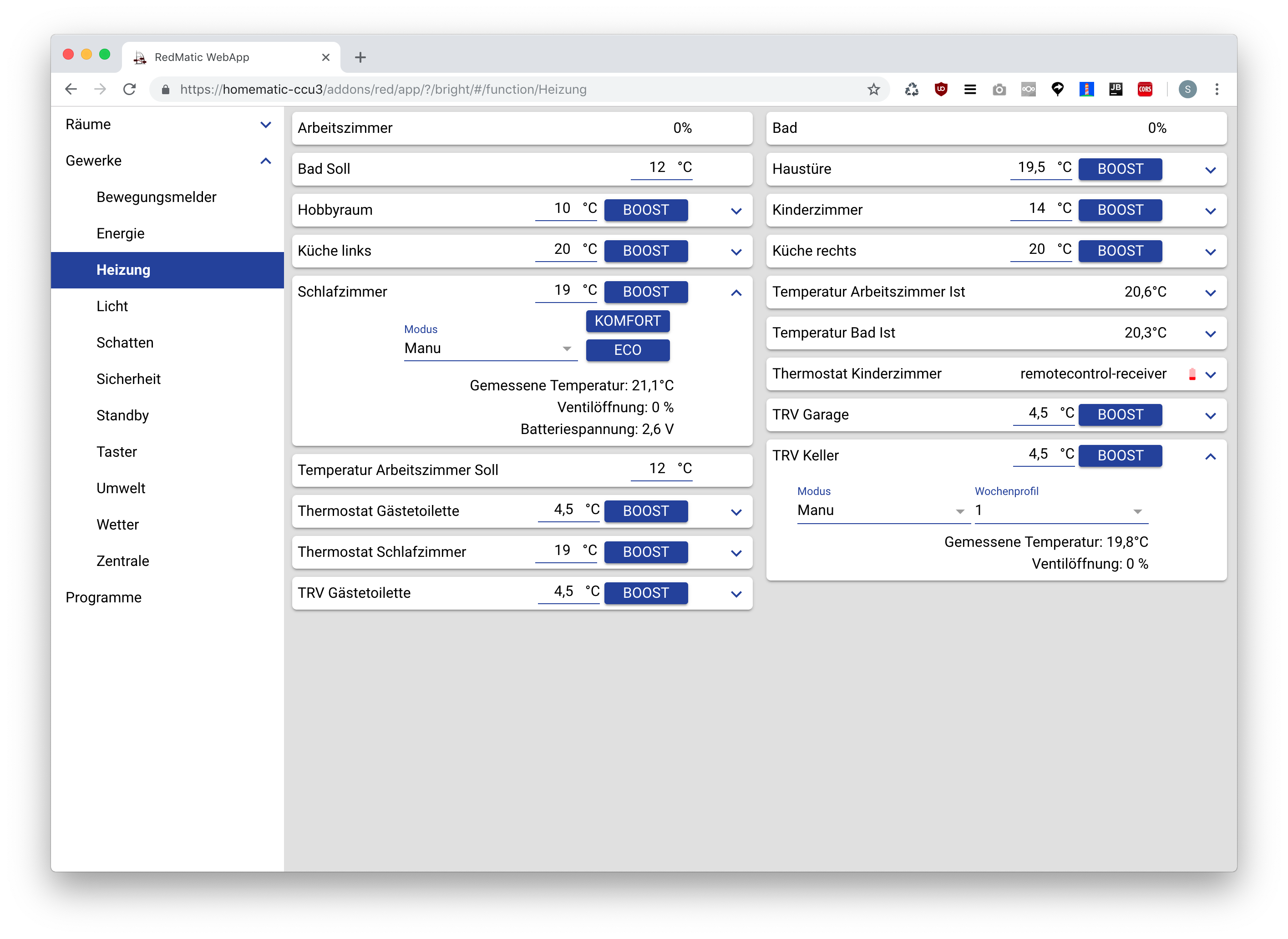Click the blue lighthouse extension icon
1288x939 pixels.
click(x=1087, y=89)
